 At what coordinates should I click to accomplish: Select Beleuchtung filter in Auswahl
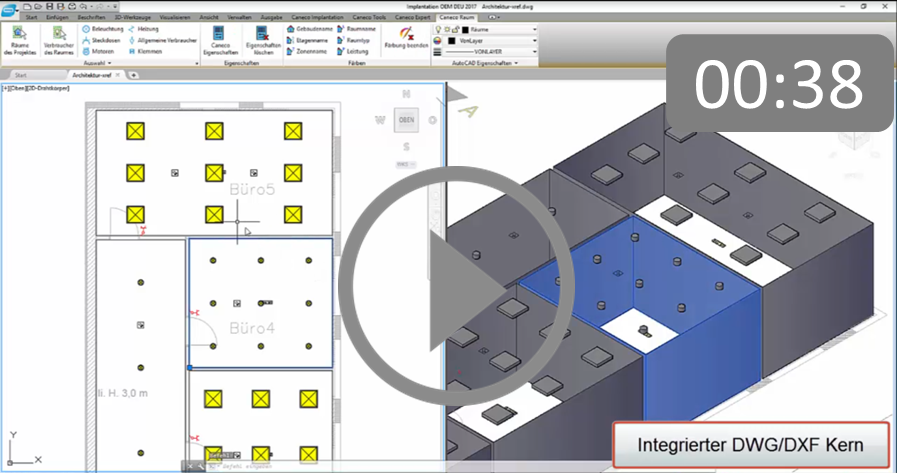[103, 29]
